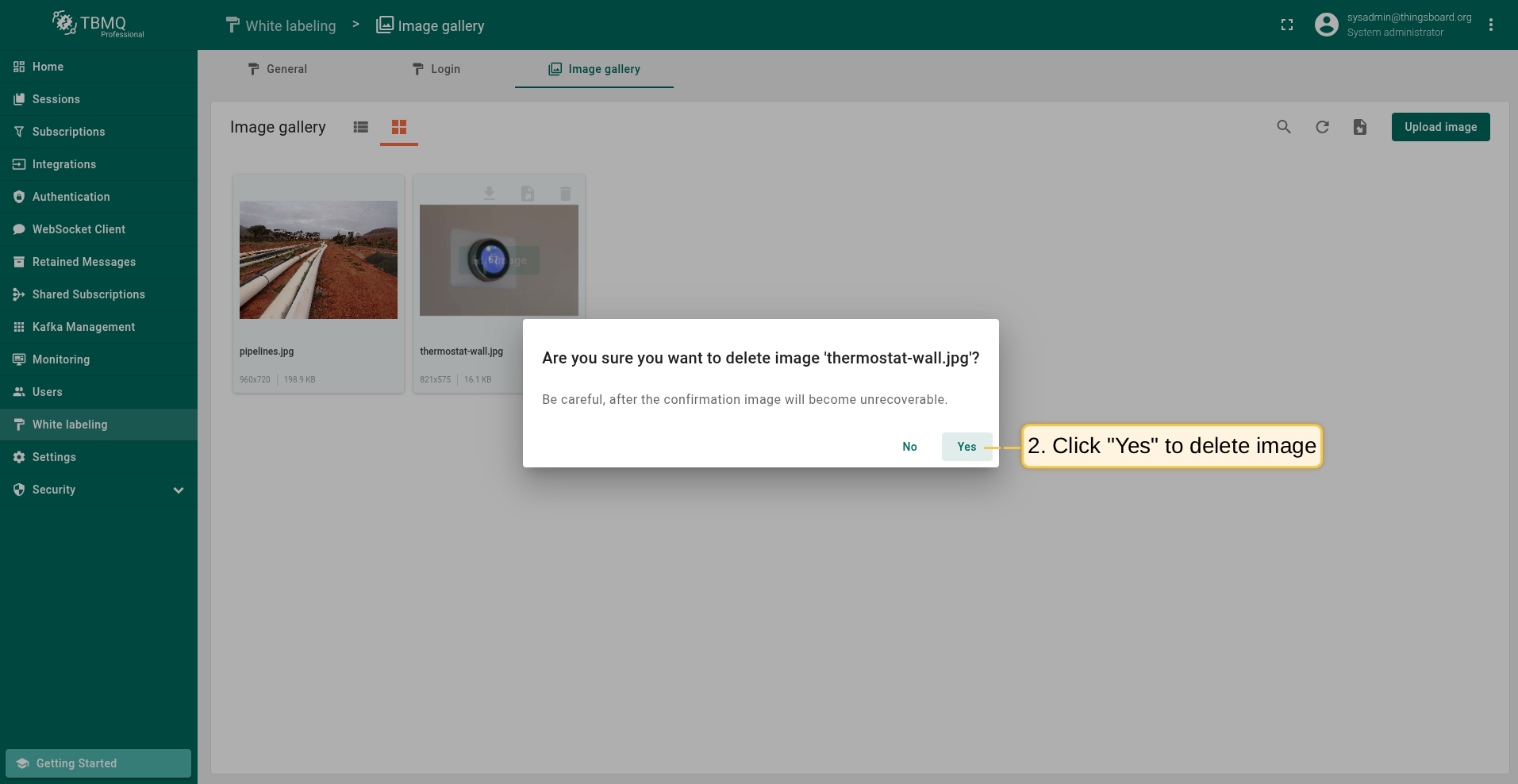This screenshot has width=1518, height=784.
Task: Switch to list view in image gallery
Action: [x=361, y=127]
